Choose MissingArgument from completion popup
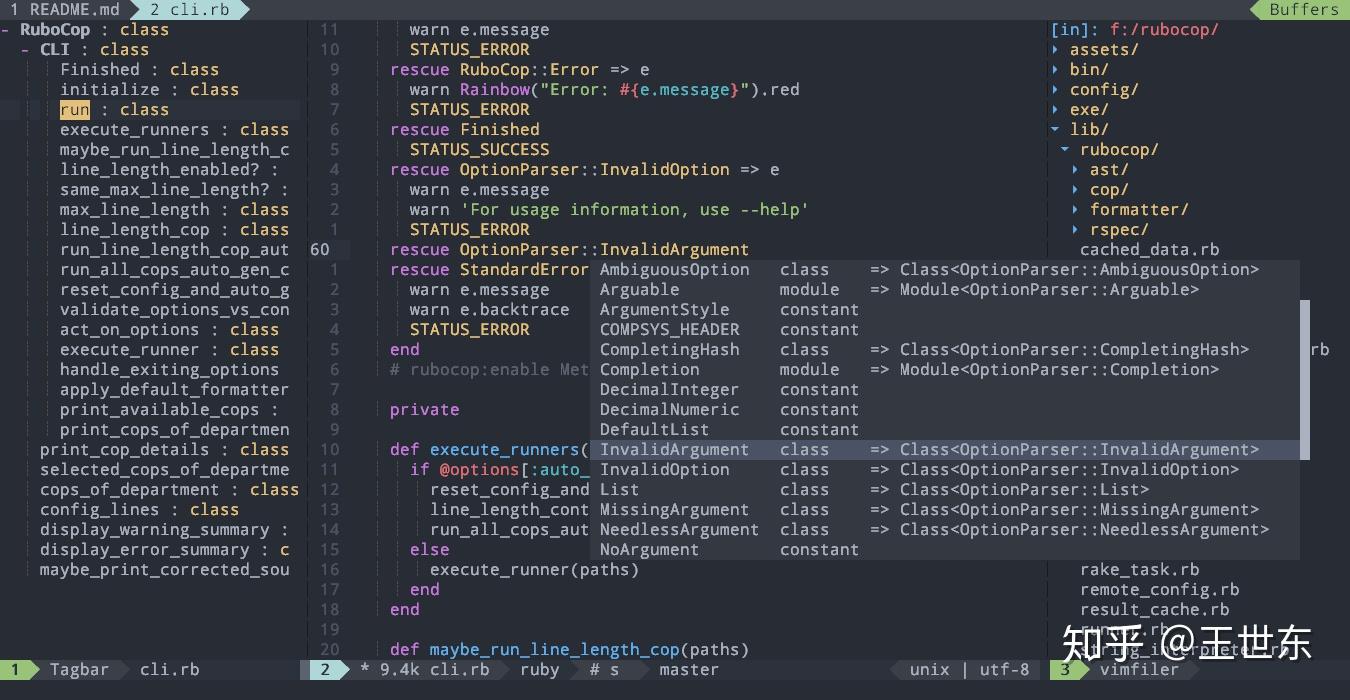Image resolution: width=1350 pixels, height=700 pixels. tap(945, 510)
